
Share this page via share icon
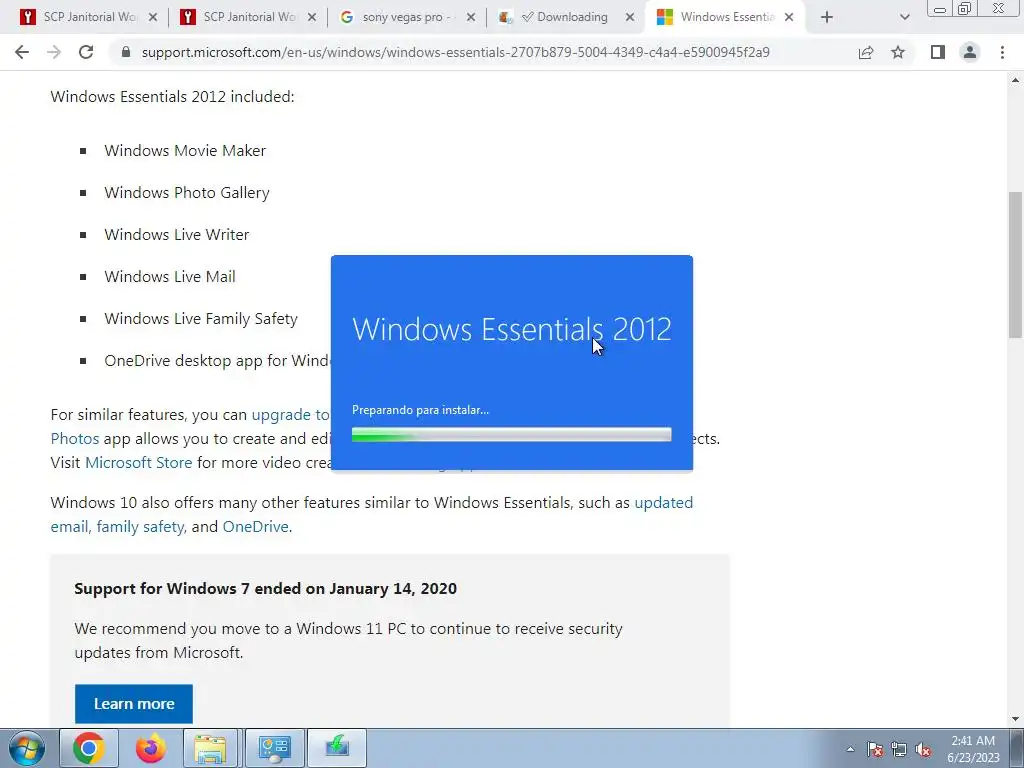coord(866,52)
